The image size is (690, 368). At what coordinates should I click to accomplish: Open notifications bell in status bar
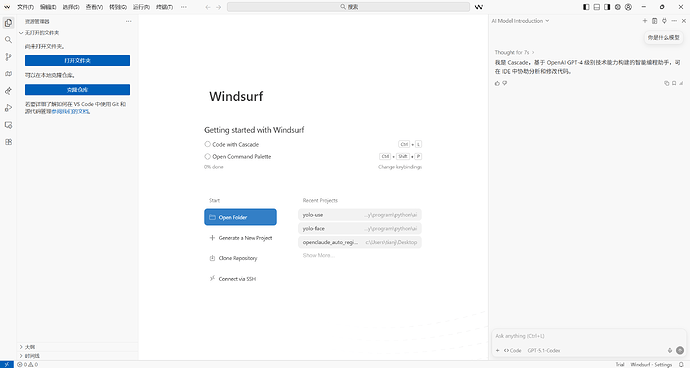(x=681, y=364)
